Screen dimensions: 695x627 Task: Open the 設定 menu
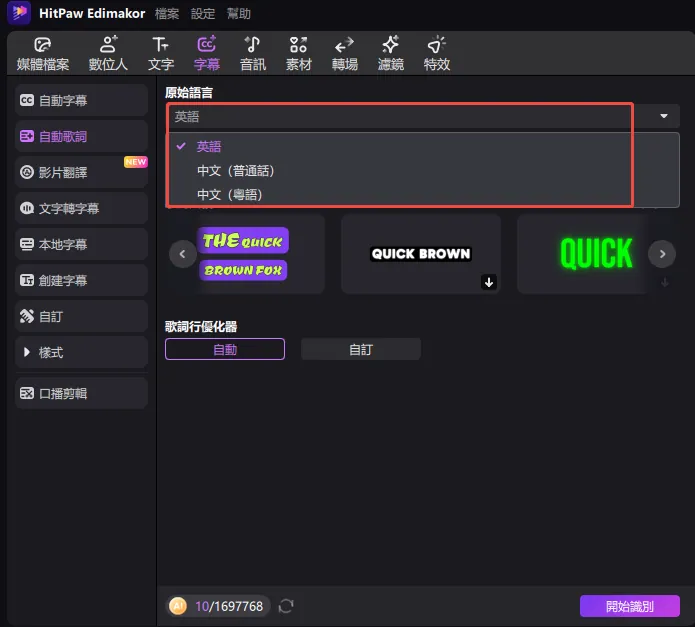(203, 14)
